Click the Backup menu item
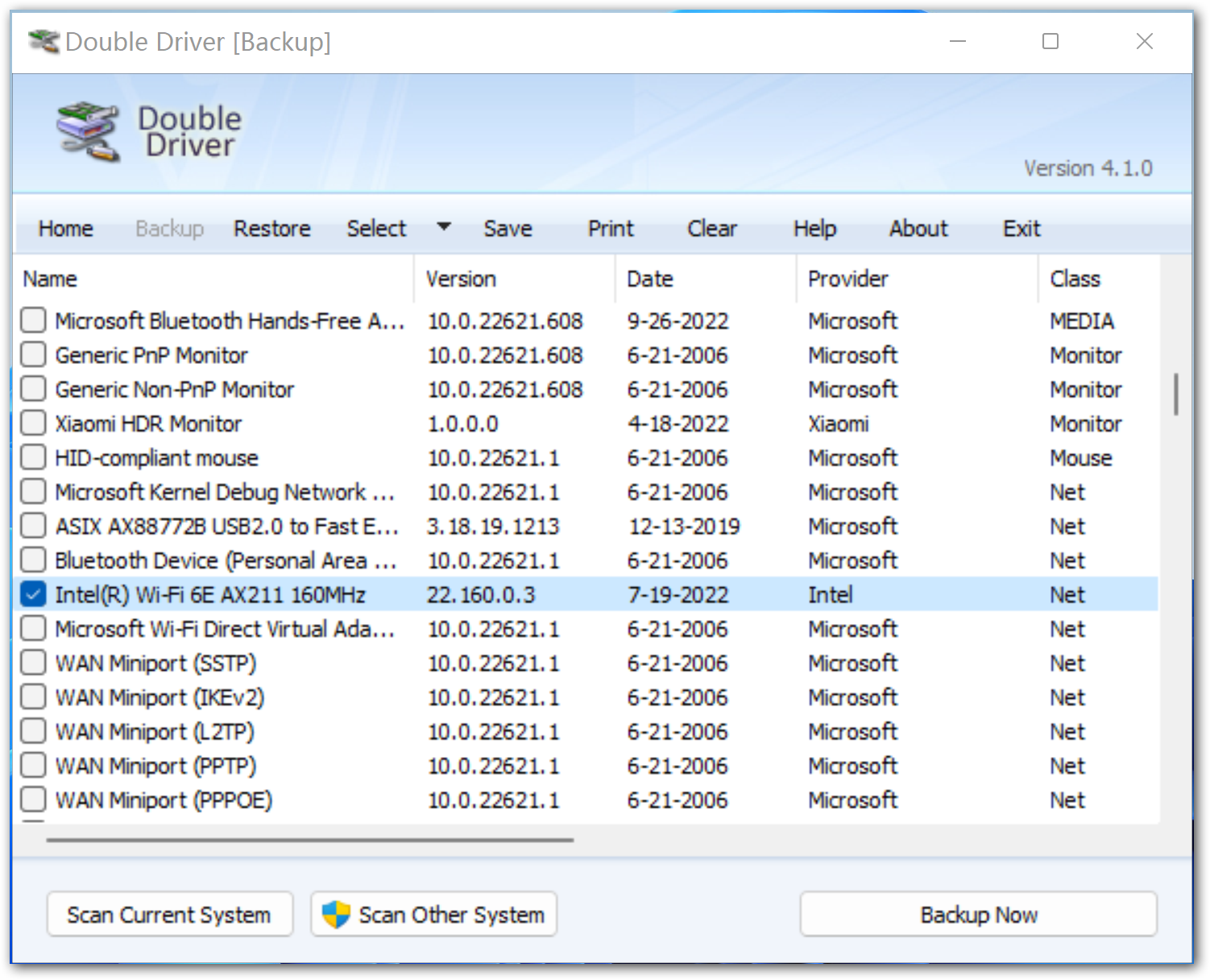This screenshot has width=1210, height=980. pos(170,229)
